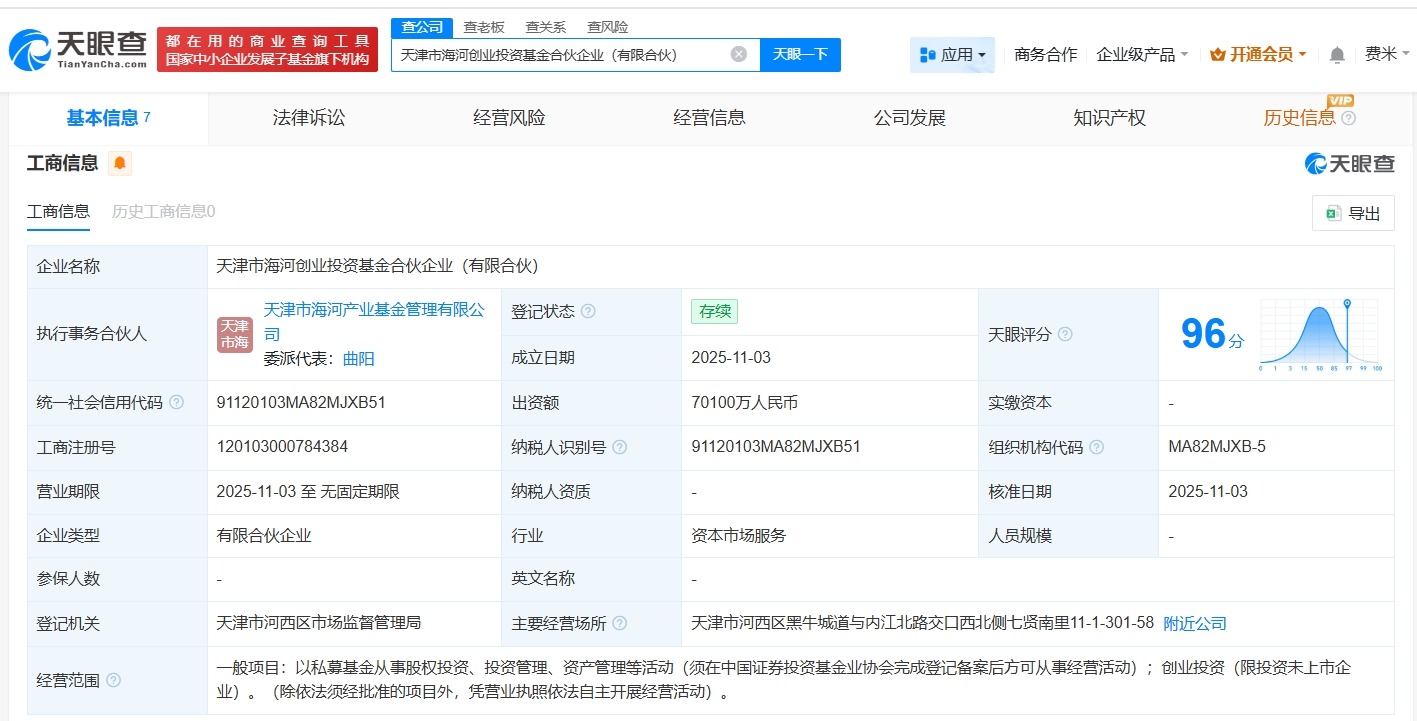
Task: Click the 天眼一下 search button
Action: [800, 54]
